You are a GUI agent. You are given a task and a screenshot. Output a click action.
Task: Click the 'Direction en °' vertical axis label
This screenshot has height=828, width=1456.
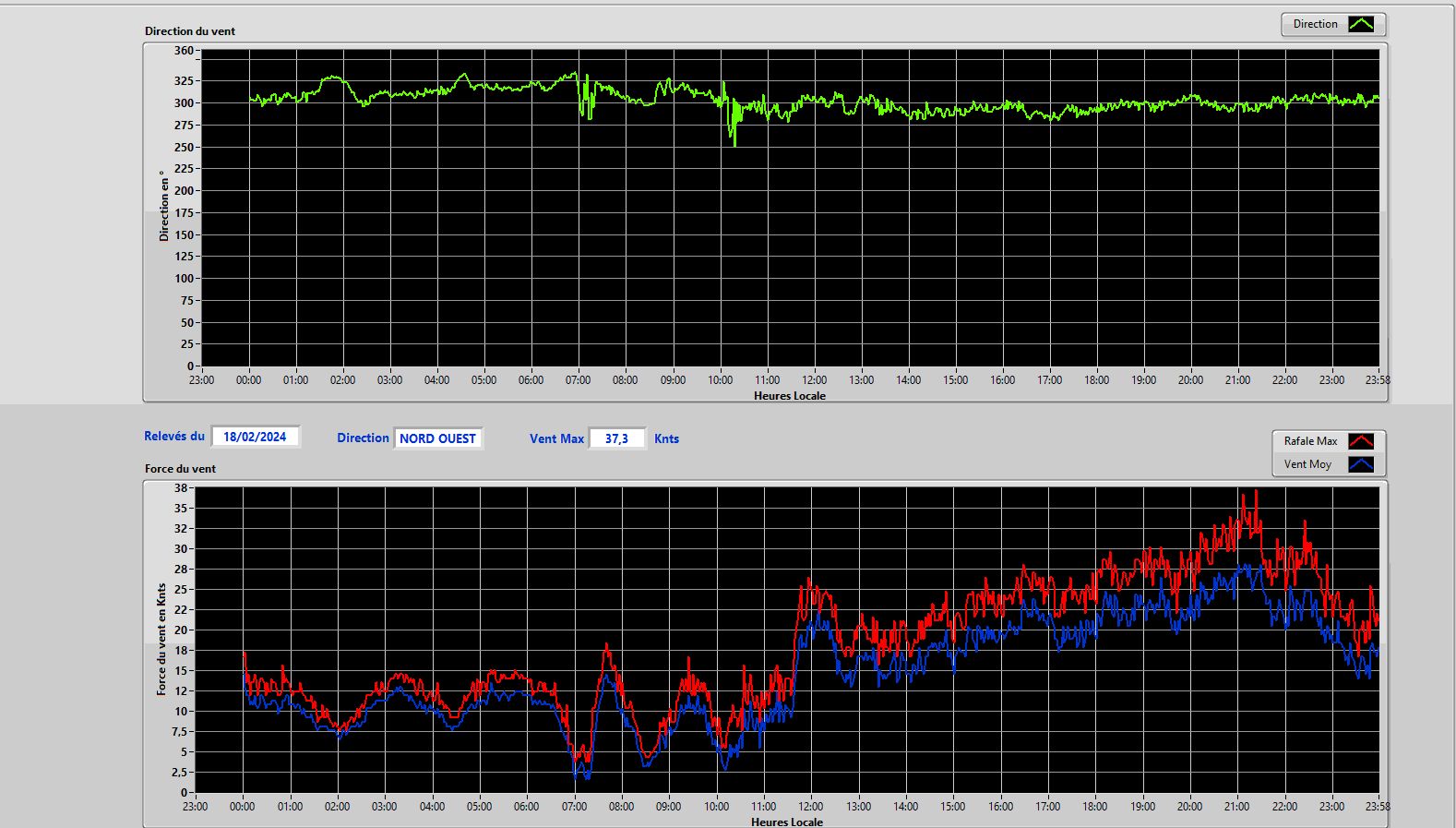pos(164,206)
